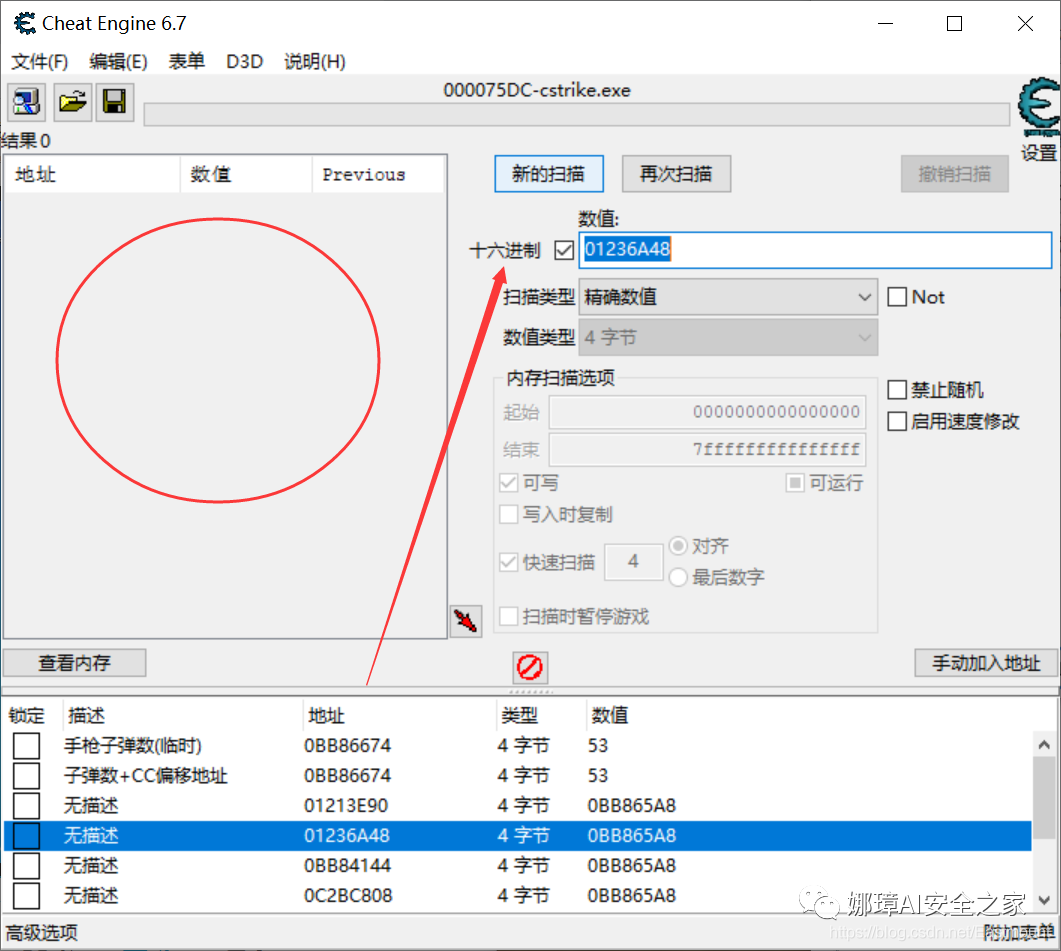Click the 类型 column header

click(520, 715)
